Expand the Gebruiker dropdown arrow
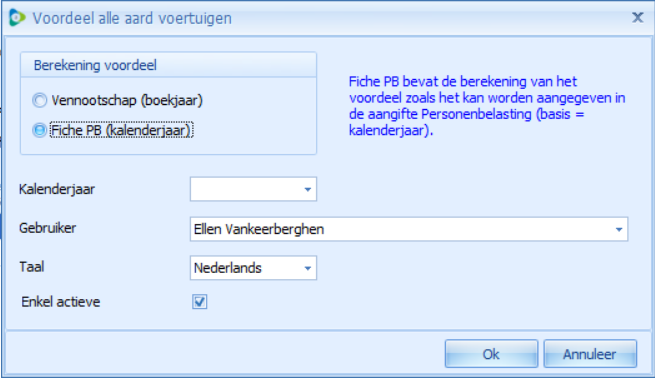Screen dimensions: 655x380 [619, 229]
